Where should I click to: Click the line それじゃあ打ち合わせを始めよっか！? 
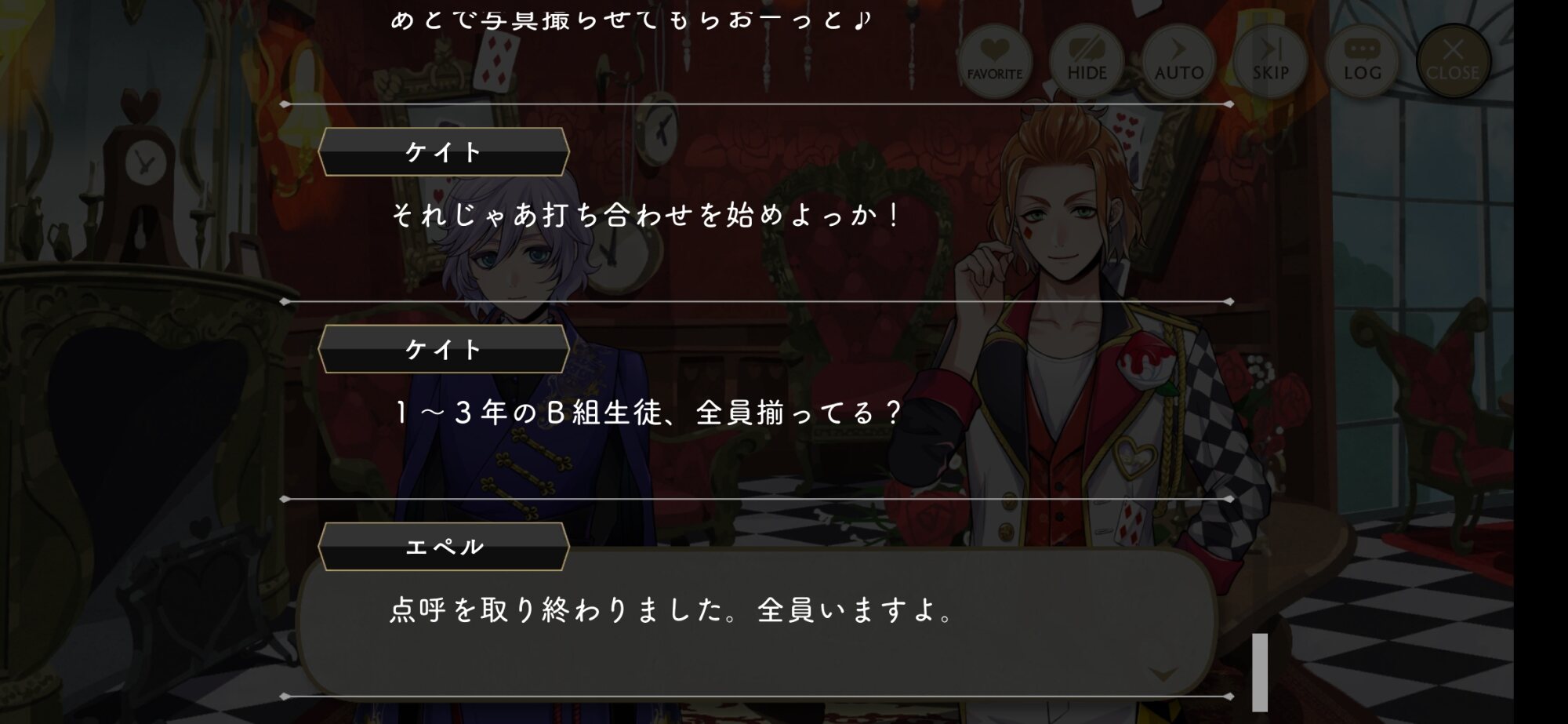tap(646, 215)
